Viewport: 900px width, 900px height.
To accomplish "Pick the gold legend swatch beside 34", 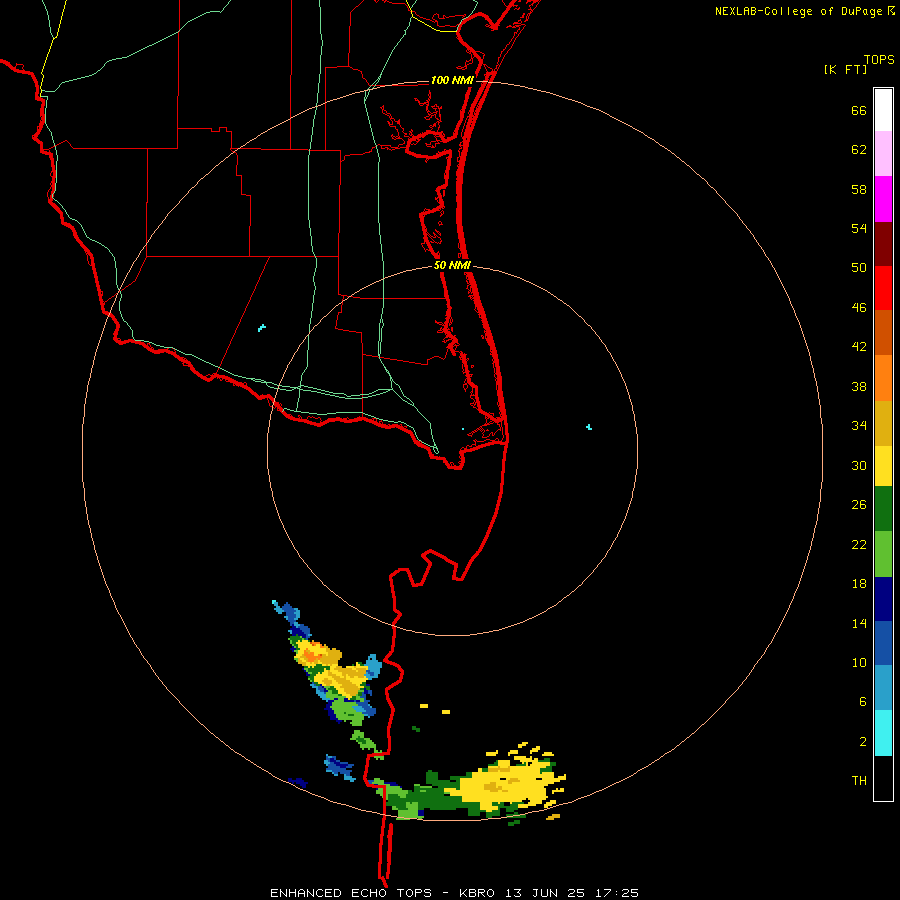I will [x=883, y=423].
